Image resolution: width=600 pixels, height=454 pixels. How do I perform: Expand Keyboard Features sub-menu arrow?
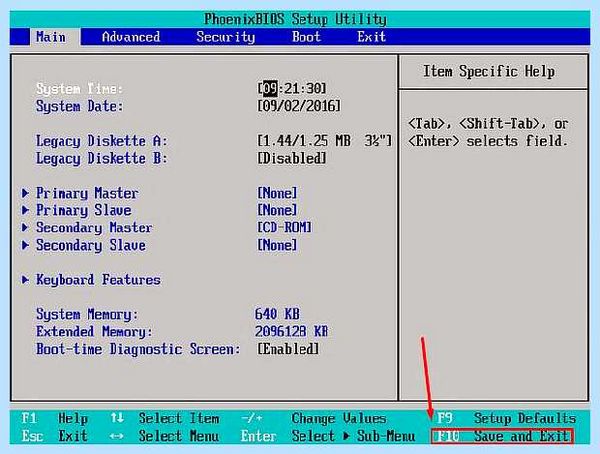25,280
